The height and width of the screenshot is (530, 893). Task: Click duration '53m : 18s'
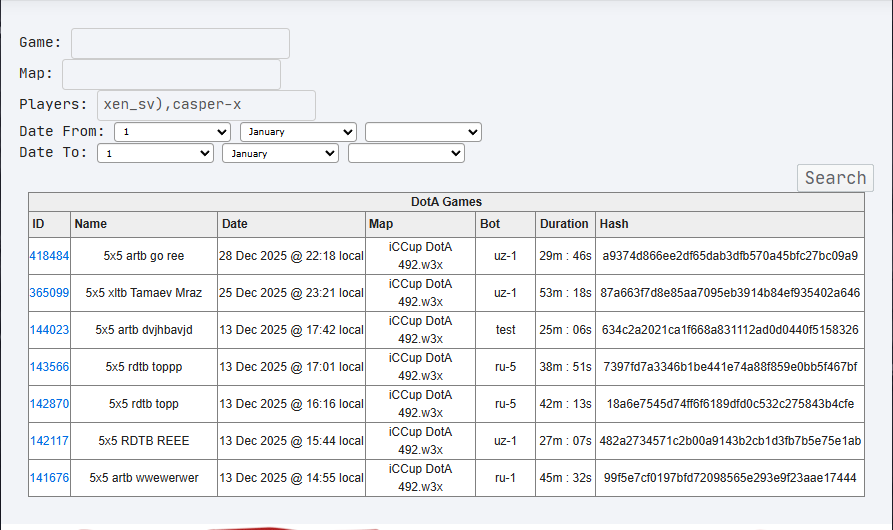[566, 293]
